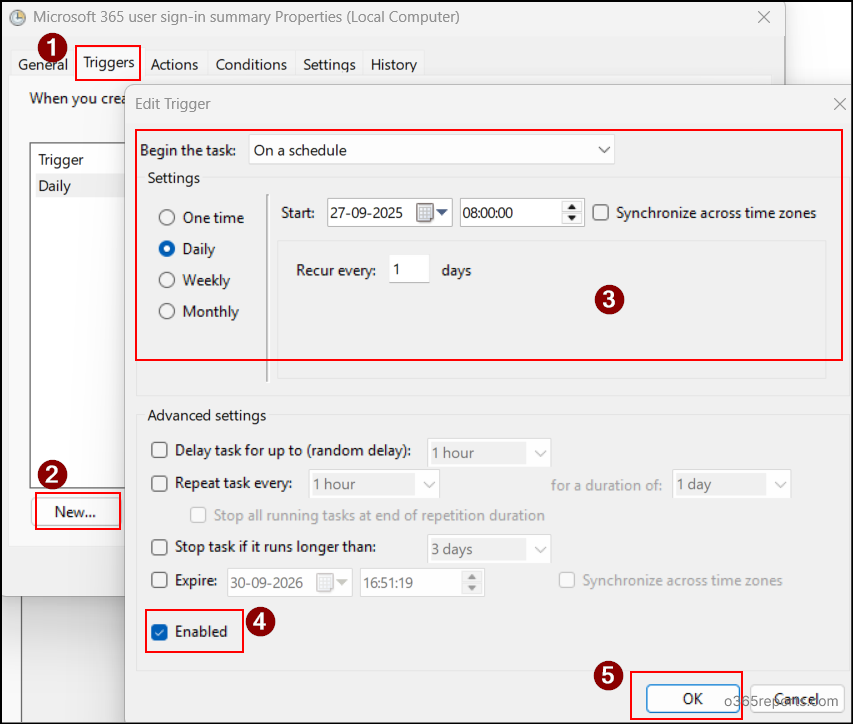Enable the Expire checkbox
This screenshot has height=724, width=853.
click(159, 580)
